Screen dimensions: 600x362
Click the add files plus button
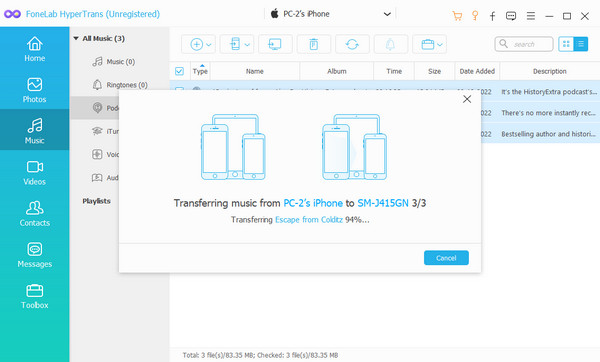(x=196, y=44)
